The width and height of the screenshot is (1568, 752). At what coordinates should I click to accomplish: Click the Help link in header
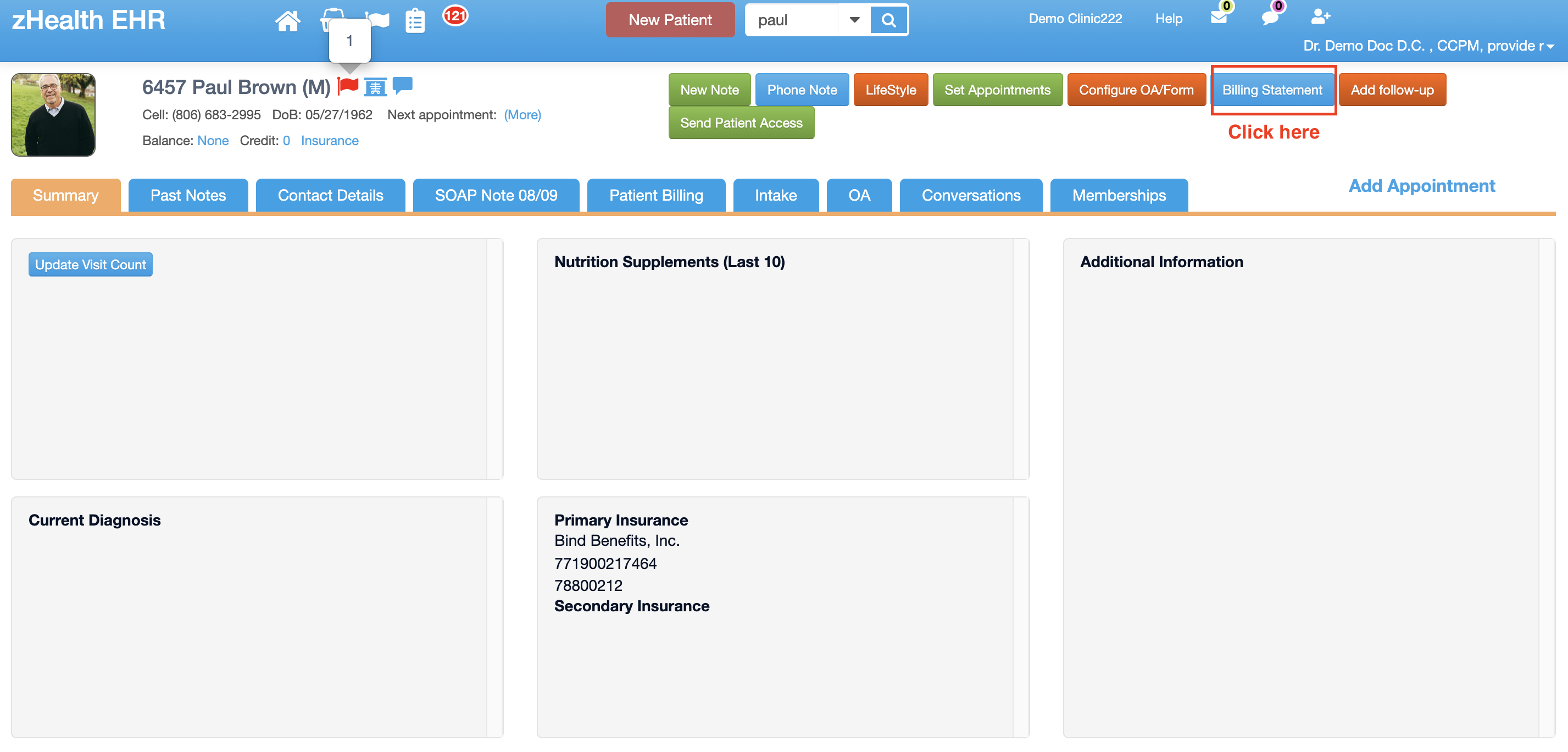click(1169, 19)
